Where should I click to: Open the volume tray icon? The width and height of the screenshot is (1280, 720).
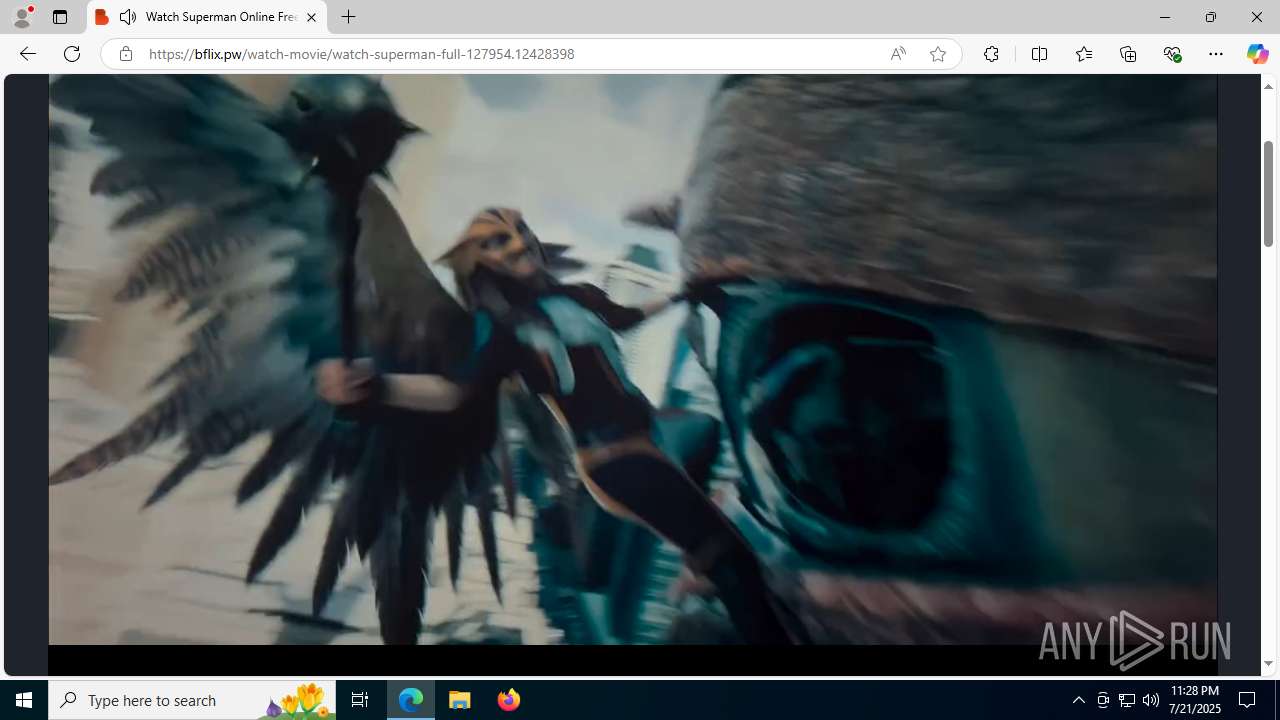pos(1151,700)
